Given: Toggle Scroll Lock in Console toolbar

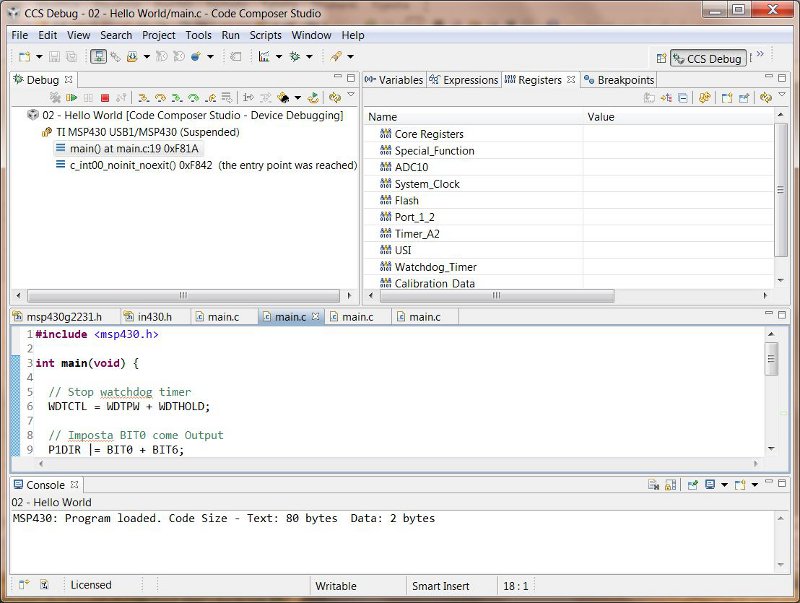Looking at the screenshot, I should point(671,485).
